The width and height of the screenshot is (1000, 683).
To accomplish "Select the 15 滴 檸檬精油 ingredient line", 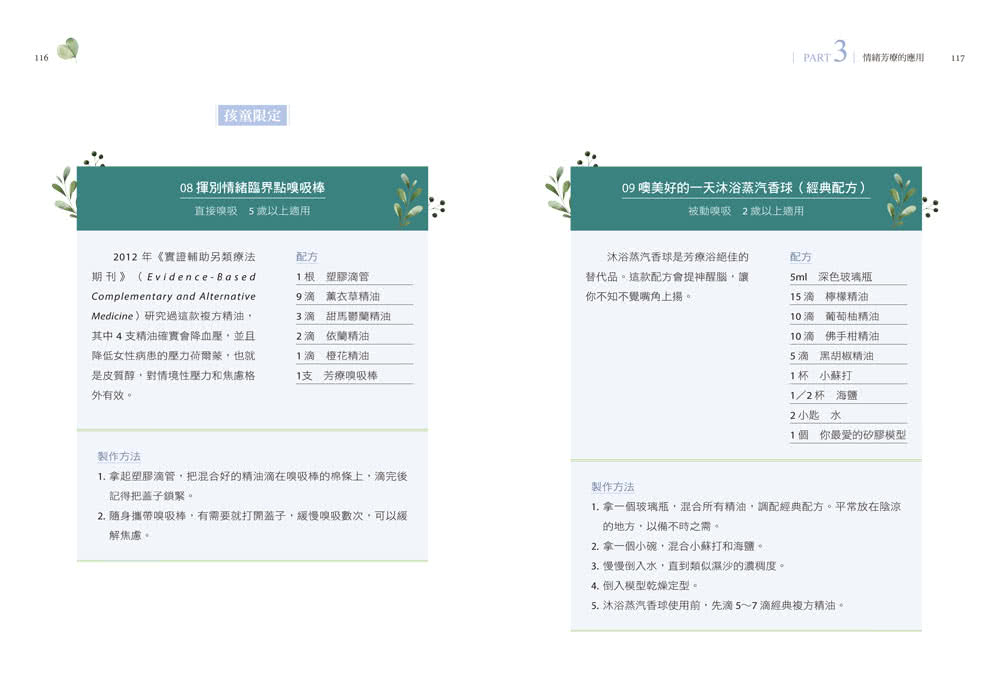I will click(x=829, y=296).
